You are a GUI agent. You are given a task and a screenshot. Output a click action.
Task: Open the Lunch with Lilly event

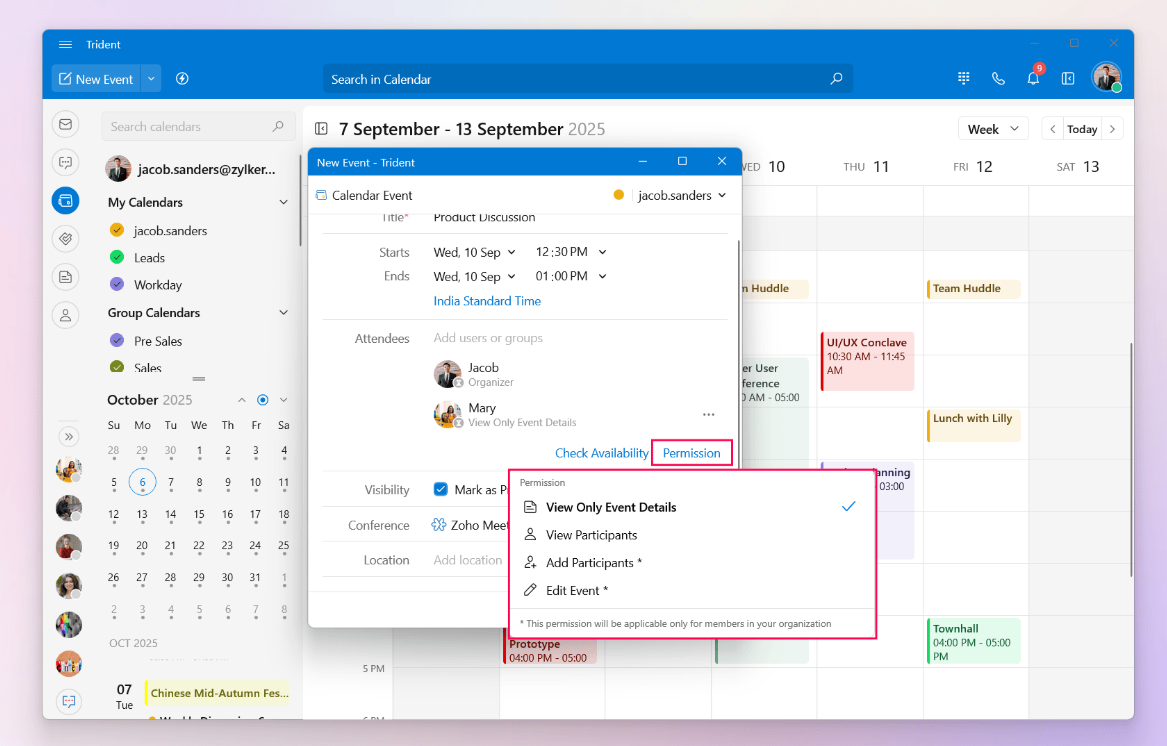point(973,425)
